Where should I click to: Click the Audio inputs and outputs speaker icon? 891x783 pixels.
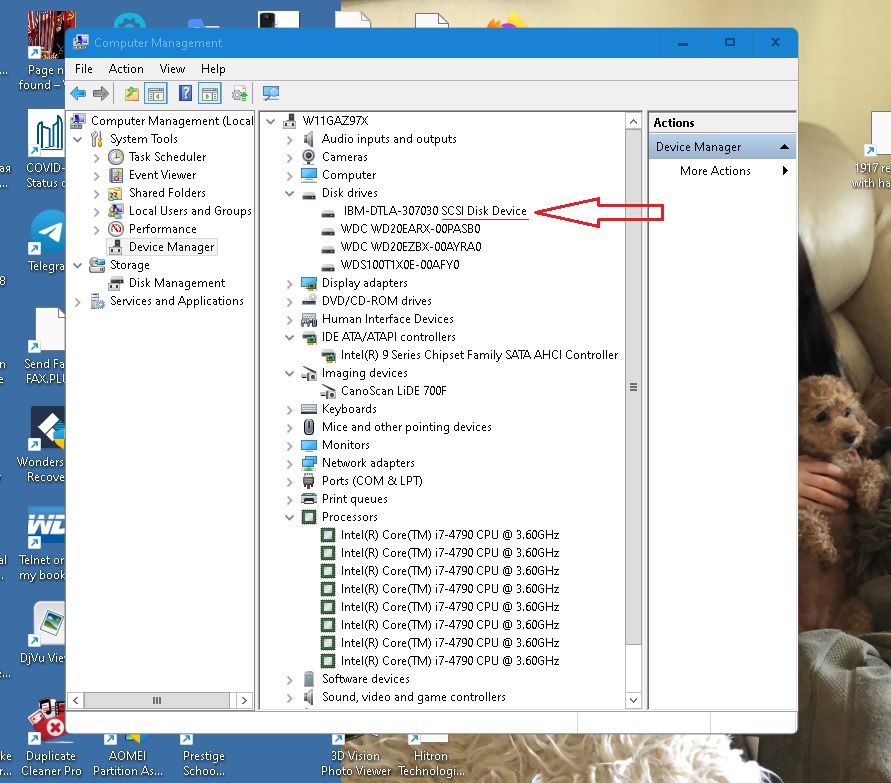point(309,139)
